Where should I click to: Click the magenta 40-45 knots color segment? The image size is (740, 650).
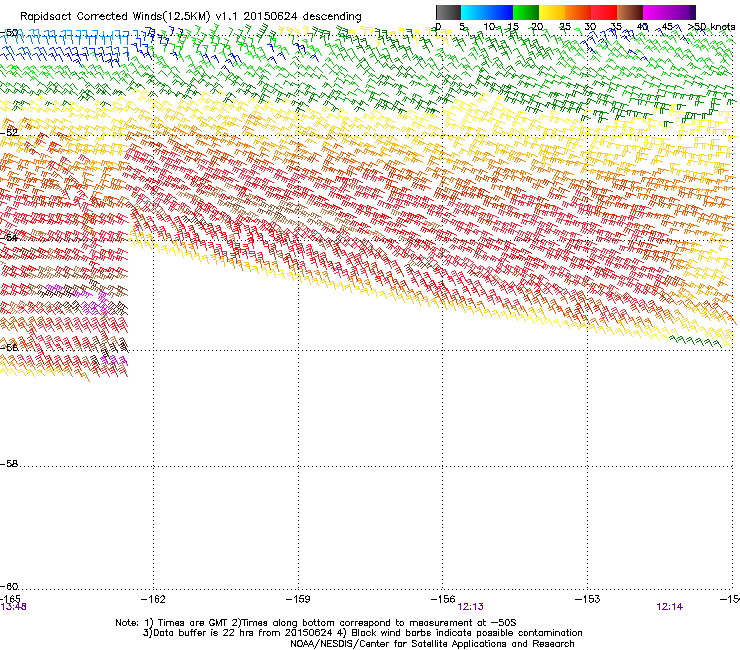pos(656,12)
